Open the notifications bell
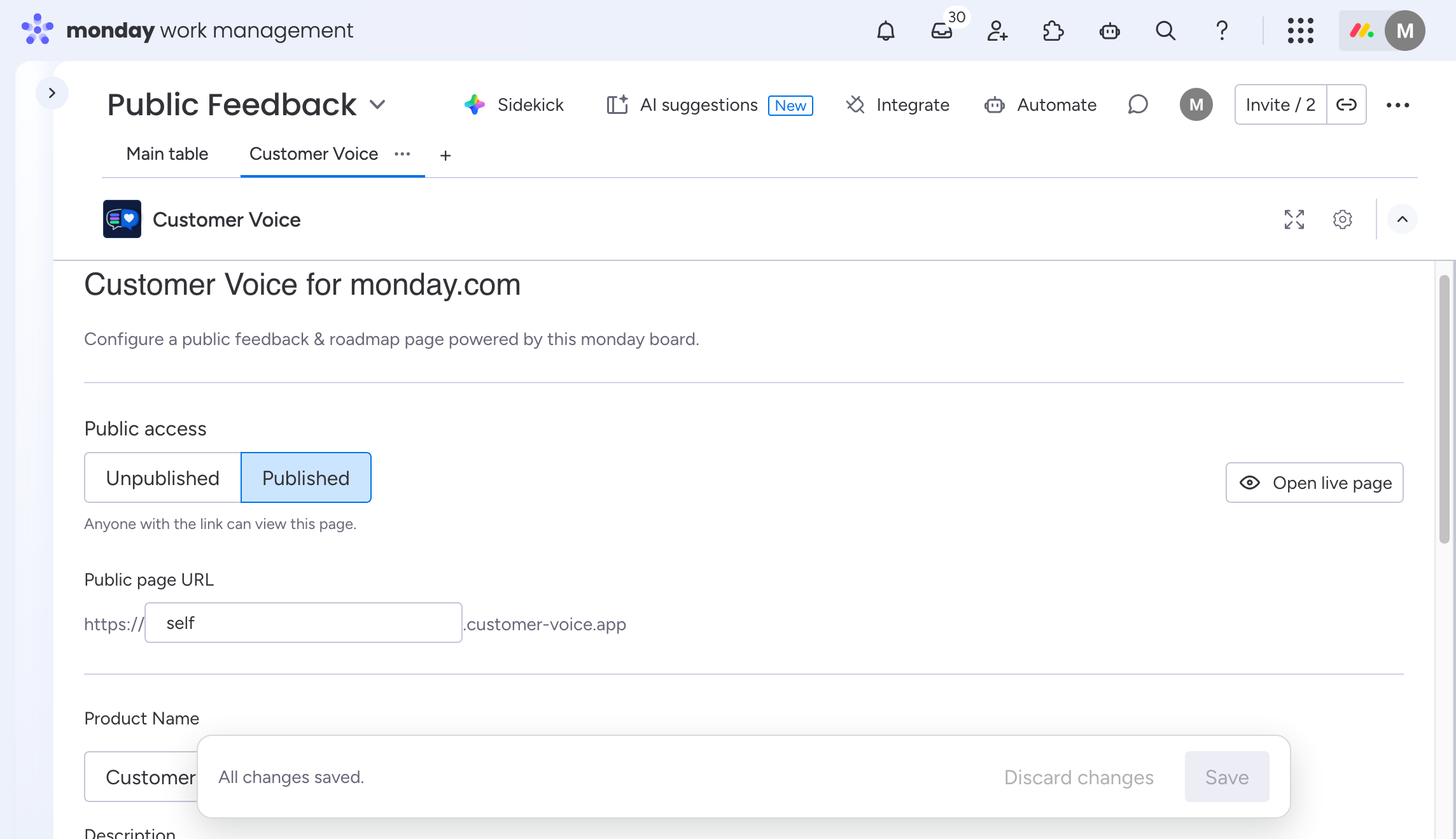 click(x=886, y=31)
